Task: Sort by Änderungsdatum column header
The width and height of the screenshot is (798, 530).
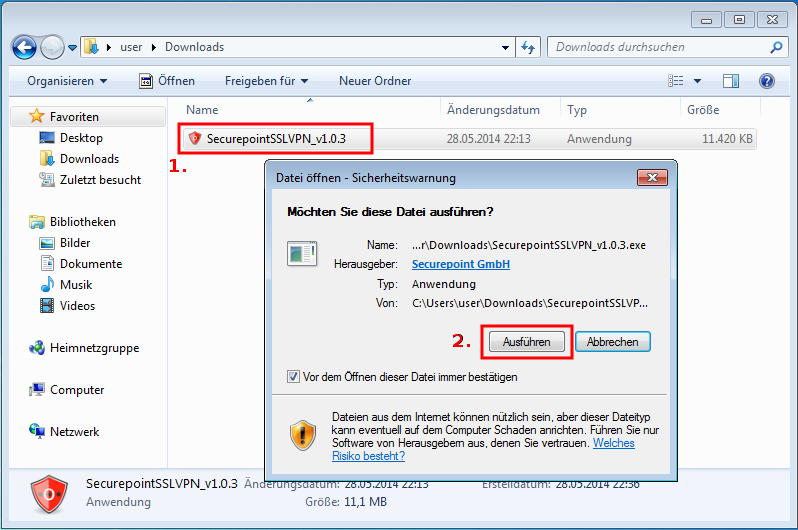Action: (493, 110)
